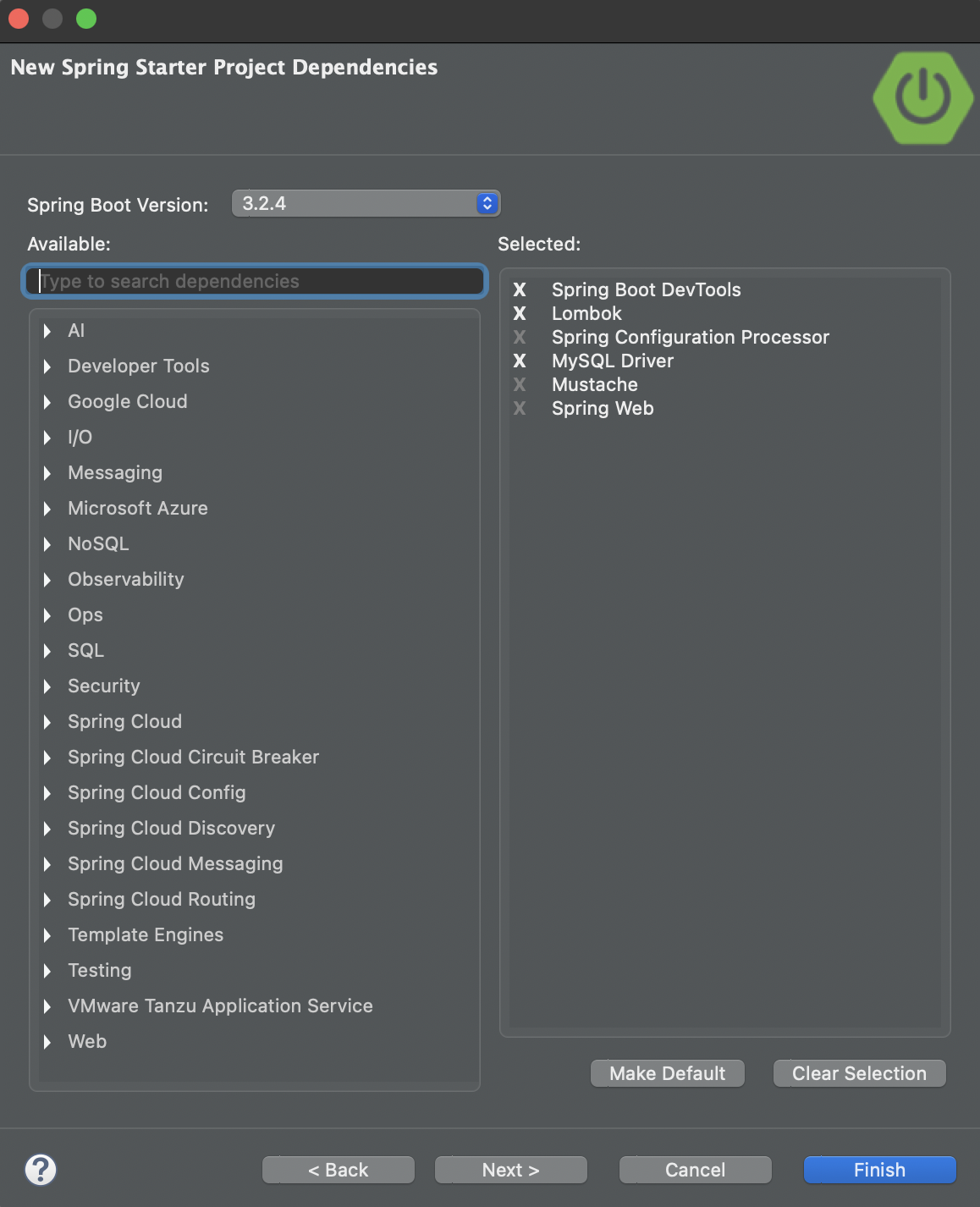The height and width of the screenshot is (1207, 980).
Task: Expand the Testing category arrow
Action: 47,971
